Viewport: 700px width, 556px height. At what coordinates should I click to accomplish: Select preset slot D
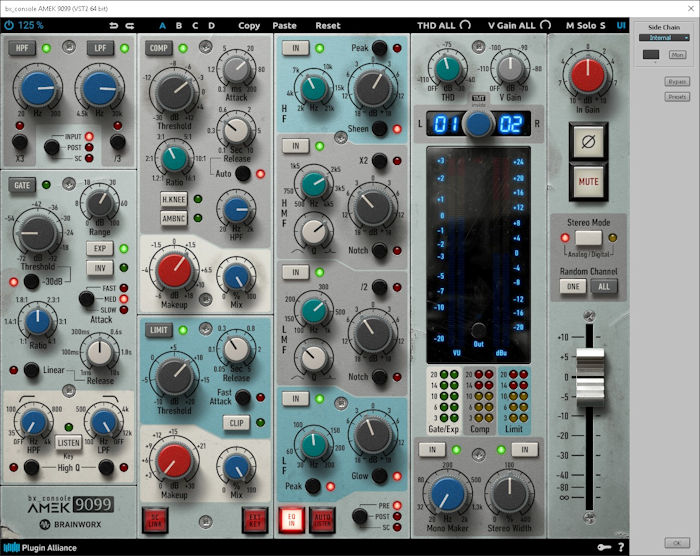click(212, 25)
